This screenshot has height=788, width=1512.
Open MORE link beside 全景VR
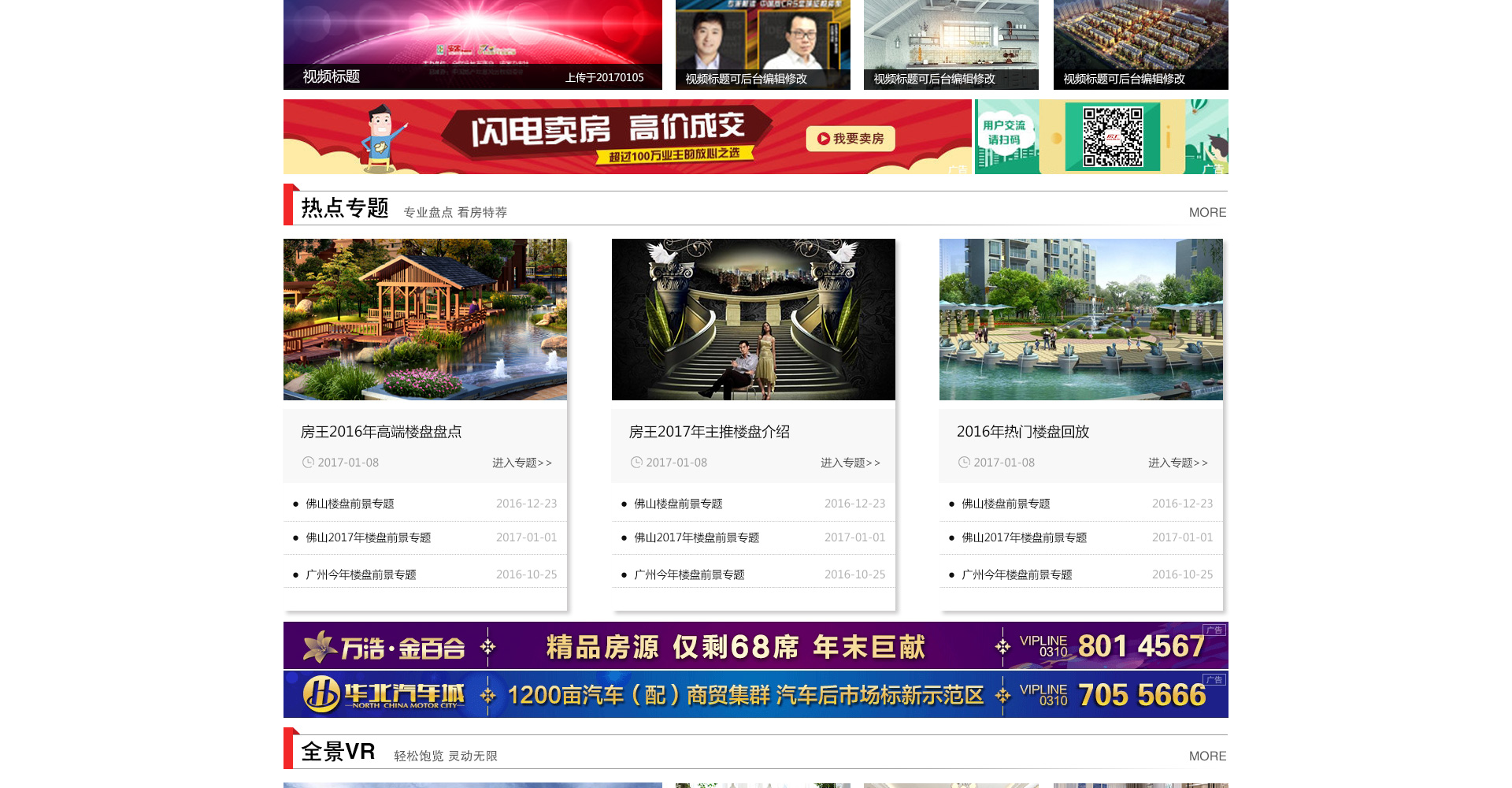tap(1206, 756)
